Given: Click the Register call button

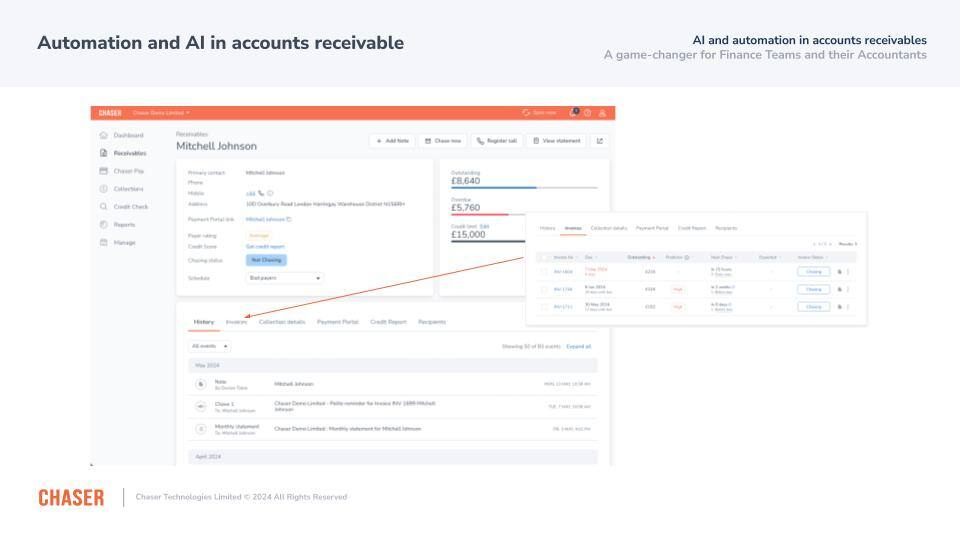Looking at the screenshot, I should tap(497, 141).
